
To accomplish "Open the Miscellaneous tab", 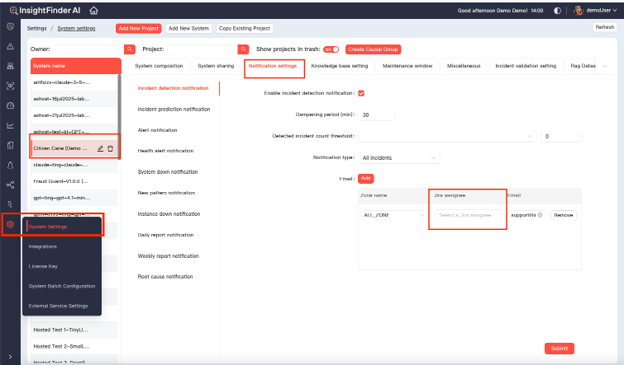I will [x=464, y=66].
